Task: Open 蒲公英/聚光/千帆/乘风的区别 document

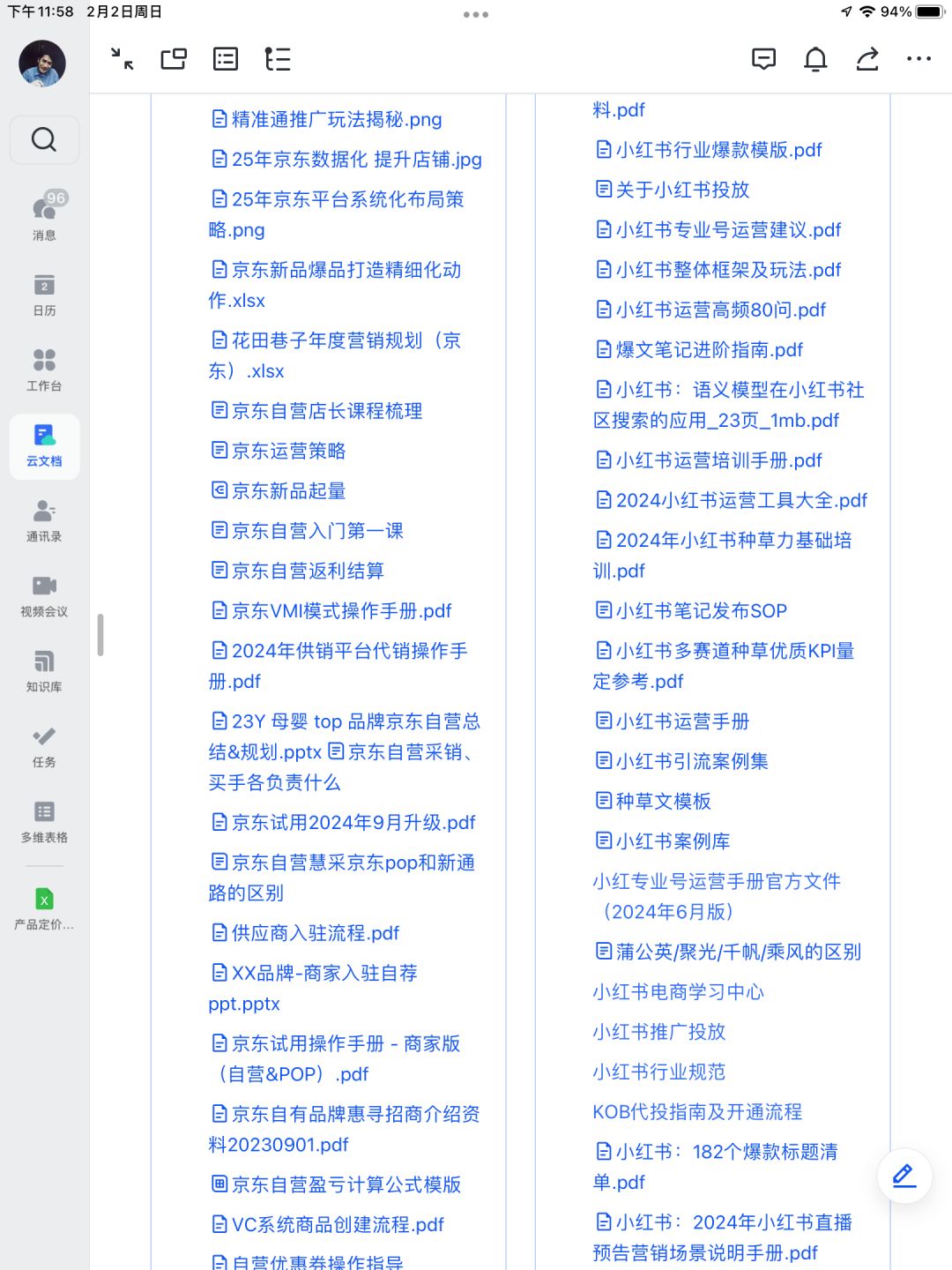Action: pos(729,951)
